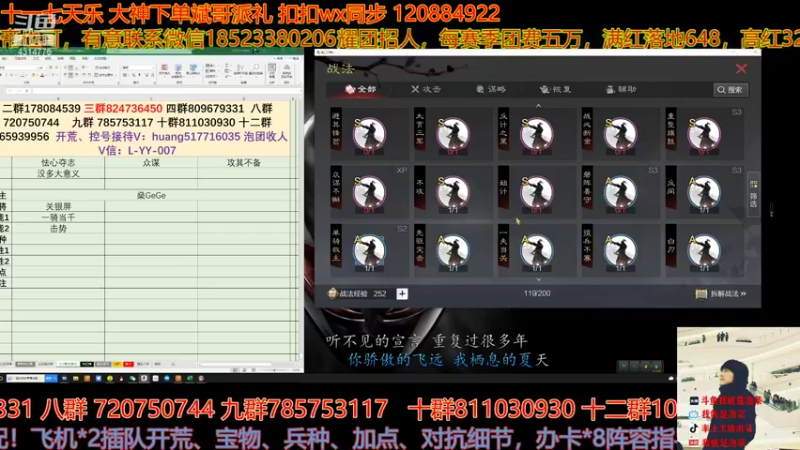
Task: Select spreadsheet header cell 怯心夺志
Action: point(58,163)
